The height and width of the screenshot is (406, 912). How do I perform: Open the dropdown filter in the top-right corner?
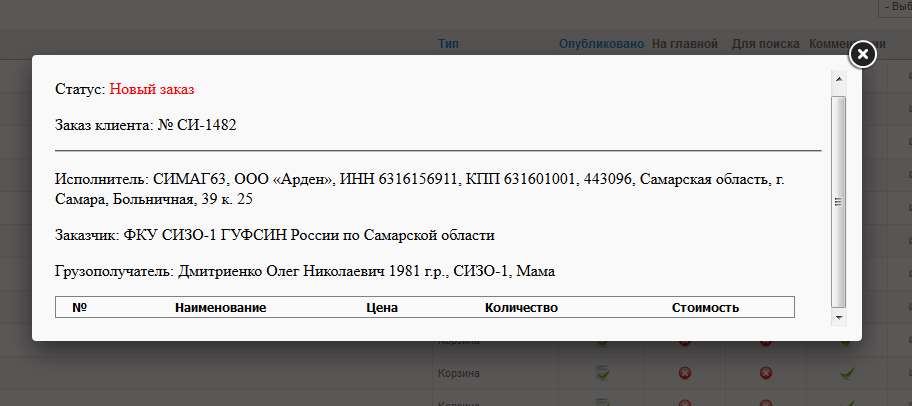pyautogui.click(x=893, y=7)
